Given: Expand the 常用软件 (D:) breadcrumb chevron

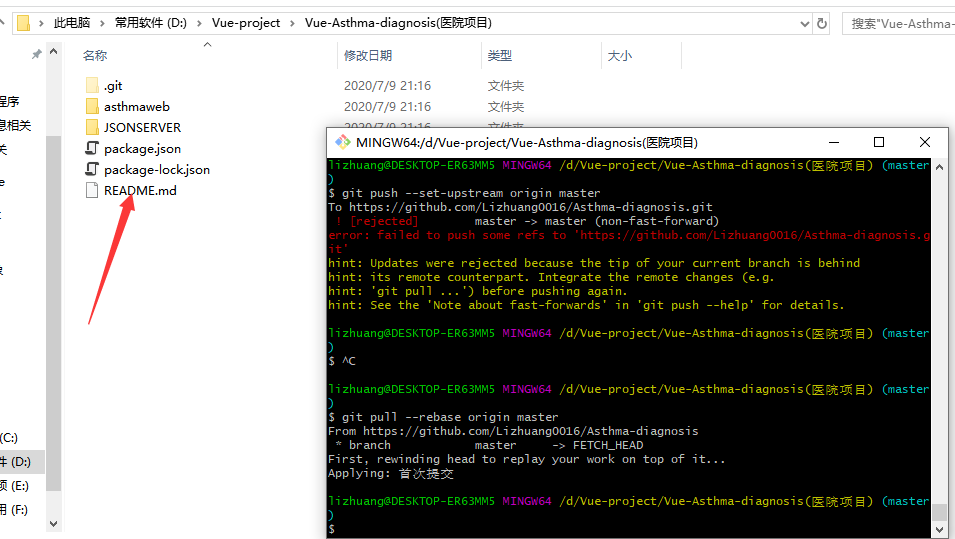Looking at the screenshot, I should click(199, 23).
